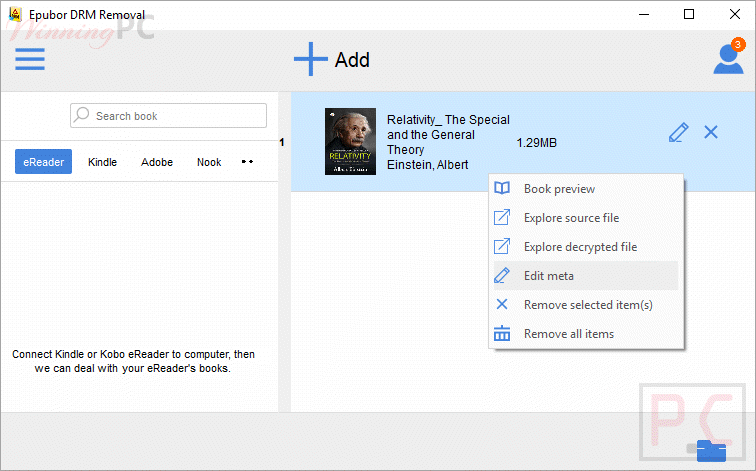Viewport: 756px width, 471px height.
Task: Click the Explore decrypted file arrow icon
Action: point(502,246)
